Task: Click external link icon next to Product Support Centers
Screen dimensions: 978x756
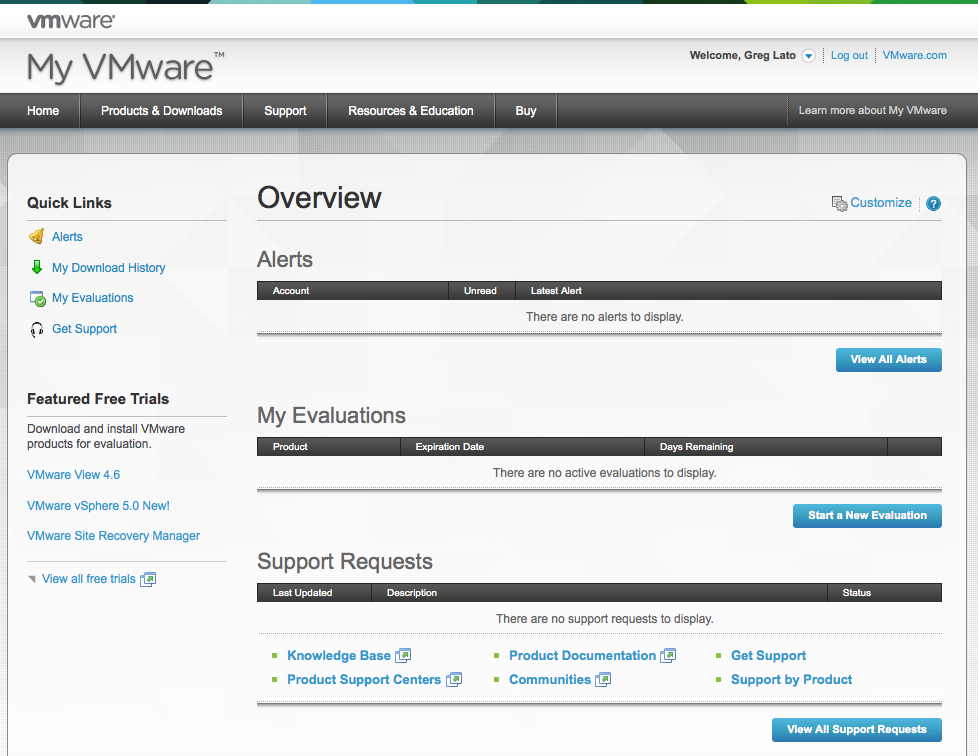Action: (x=453, y=680)
